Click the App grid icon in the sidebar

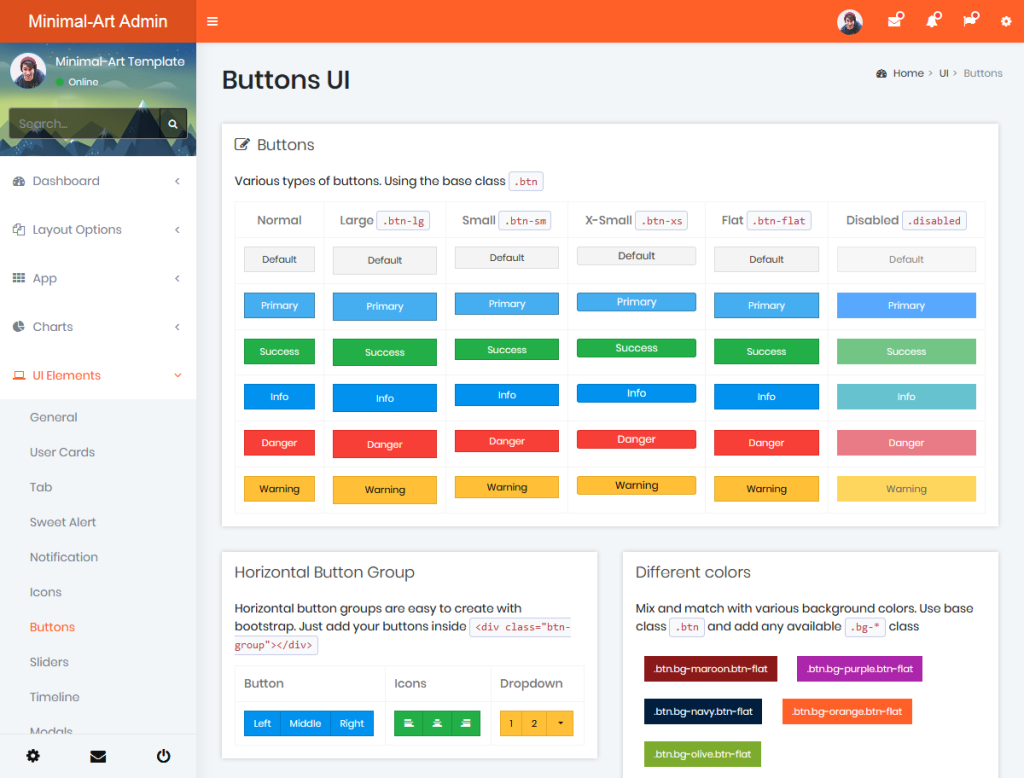(19, 278)
